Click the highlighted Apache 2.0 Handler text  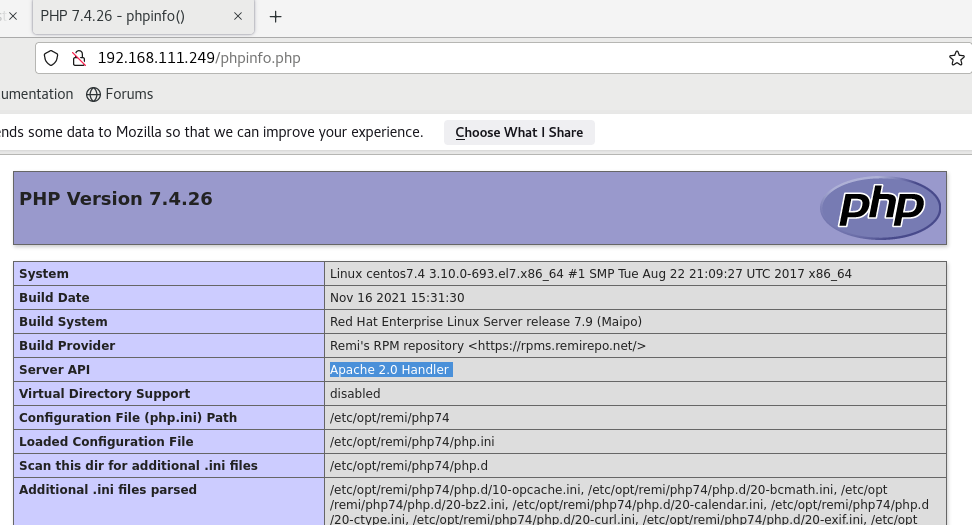pos(389,370)
